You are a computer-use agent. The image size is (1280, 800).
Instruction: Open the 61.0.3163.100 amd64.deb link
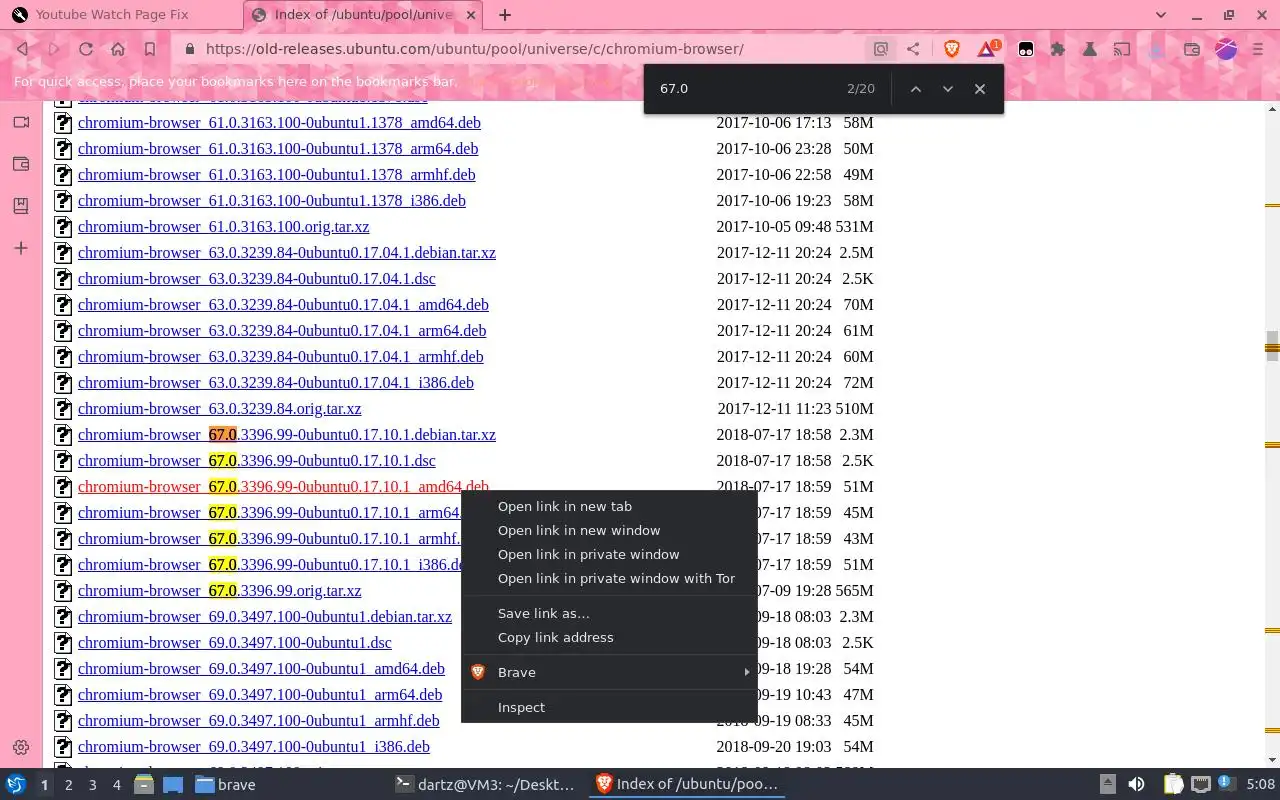click(x=279, y=123)
